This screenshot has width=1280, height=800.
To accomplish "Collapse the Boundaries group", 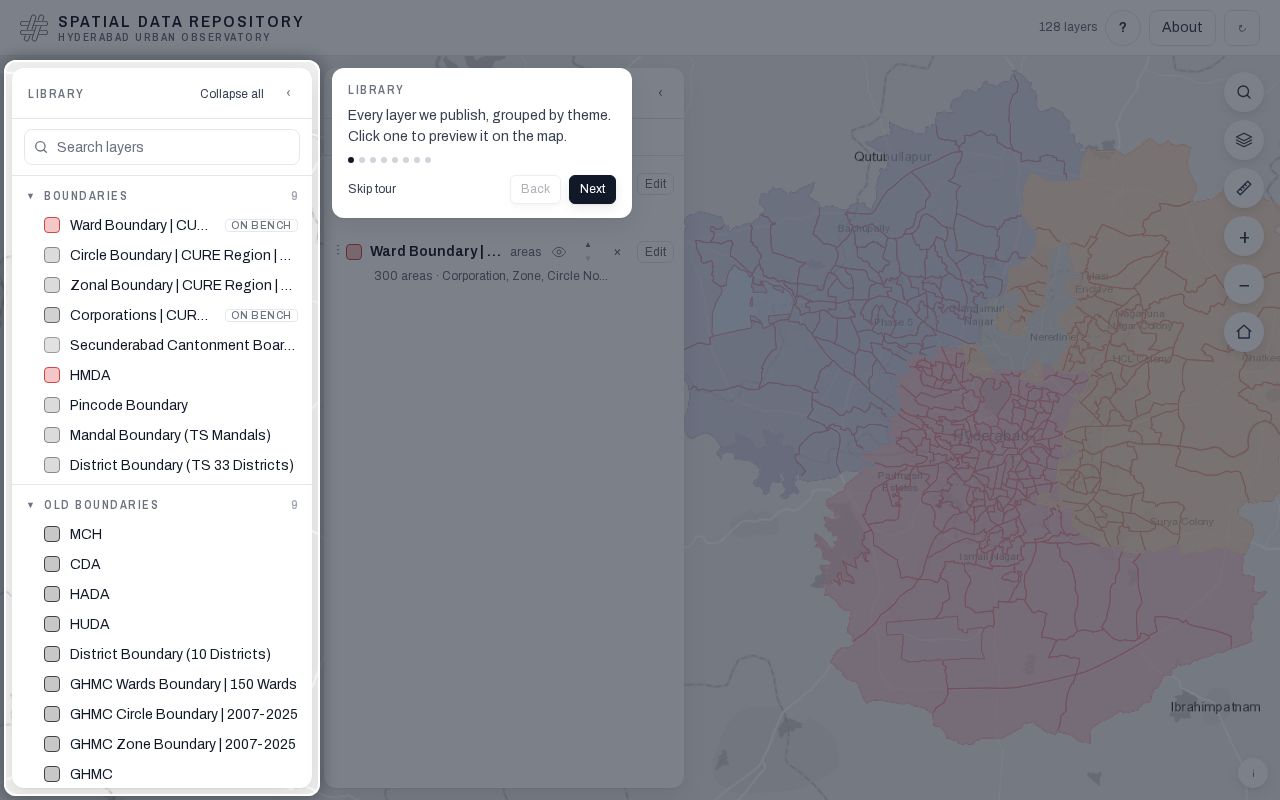I will click(x=162, y=196).
